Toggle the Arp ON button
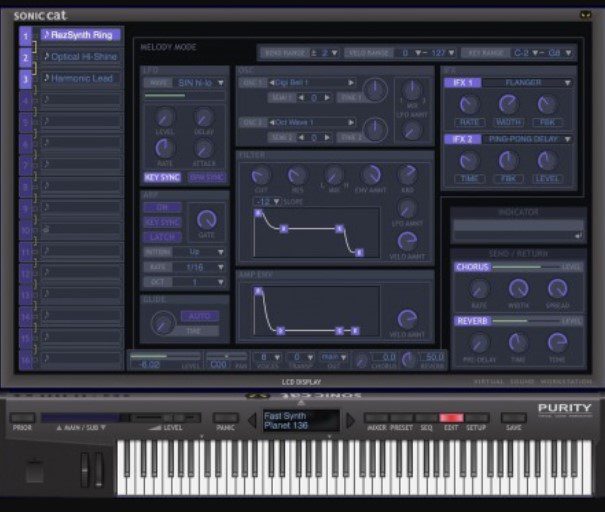The width and height of the screenshot is (605, 512). click(x=162, y=207)
